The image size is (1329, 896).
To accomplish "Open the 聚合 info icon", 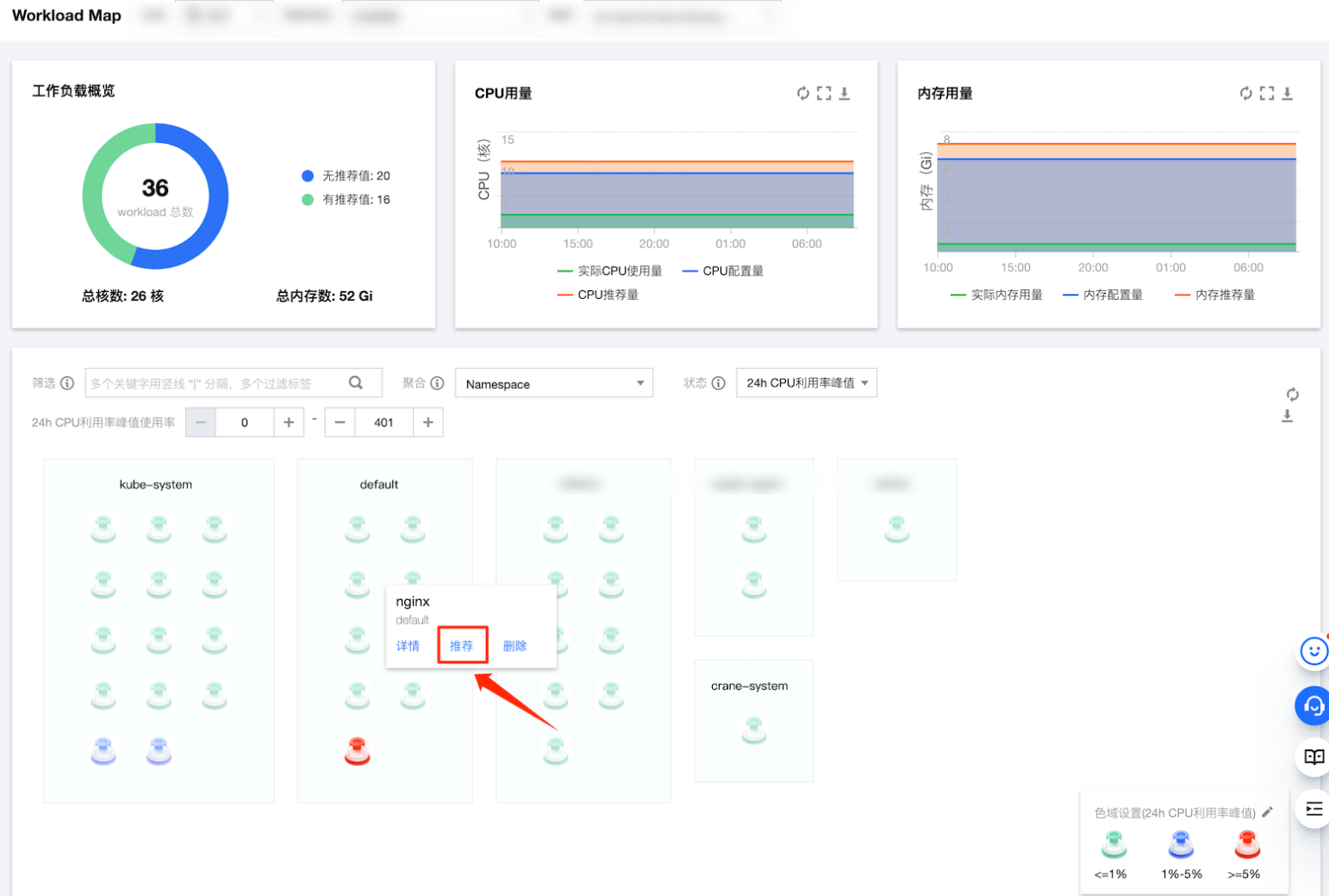I will coord(437,383).
